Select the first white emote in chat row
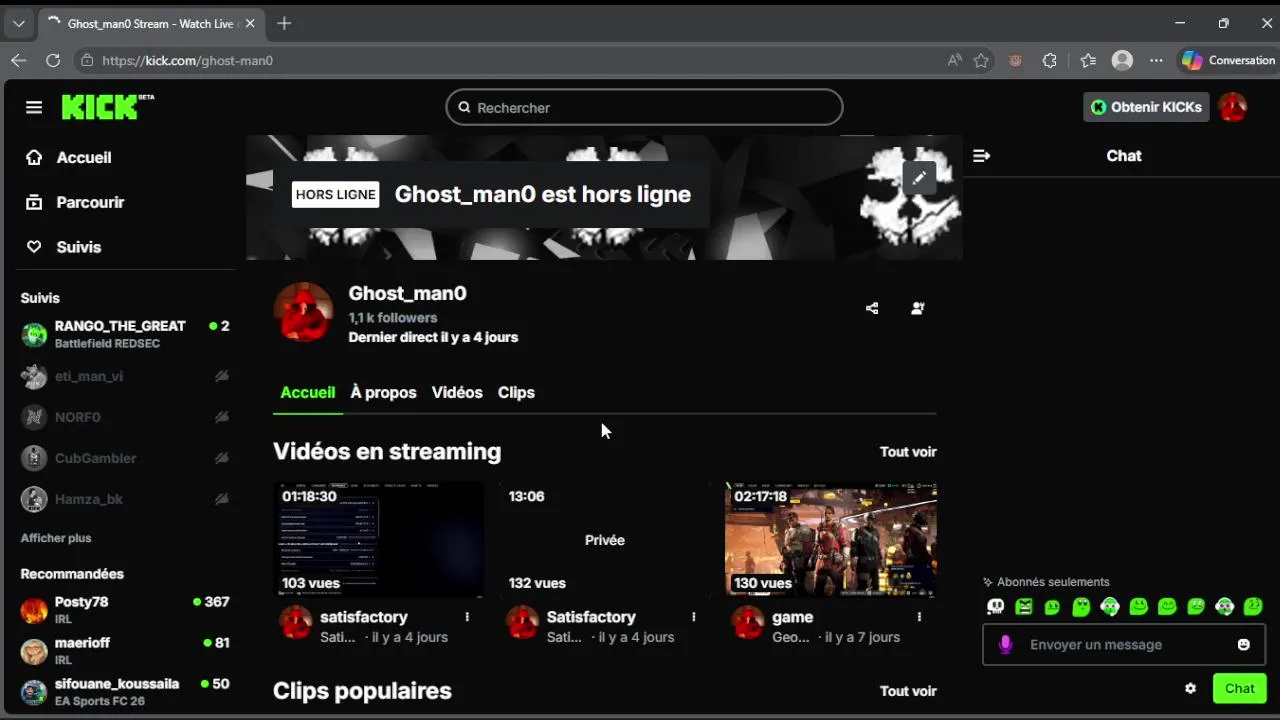The width and height of the screenshot is (1280, 720). (x=995, y=606)
